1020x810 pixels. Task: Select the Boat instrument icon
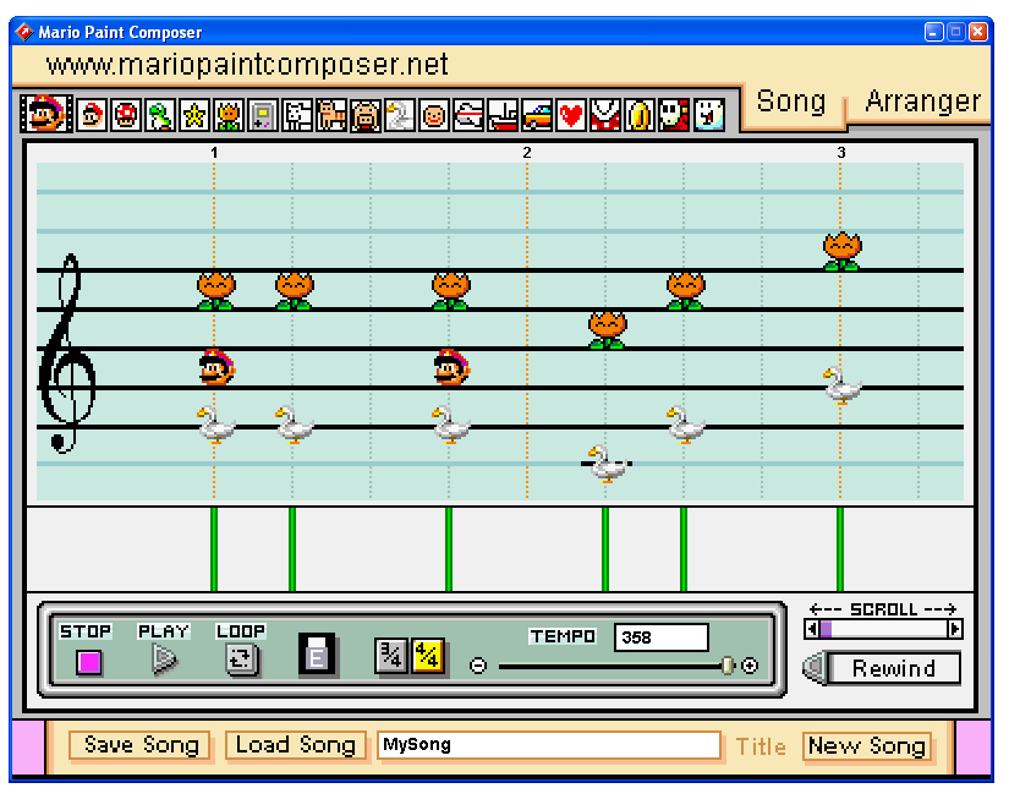[503, 116]
